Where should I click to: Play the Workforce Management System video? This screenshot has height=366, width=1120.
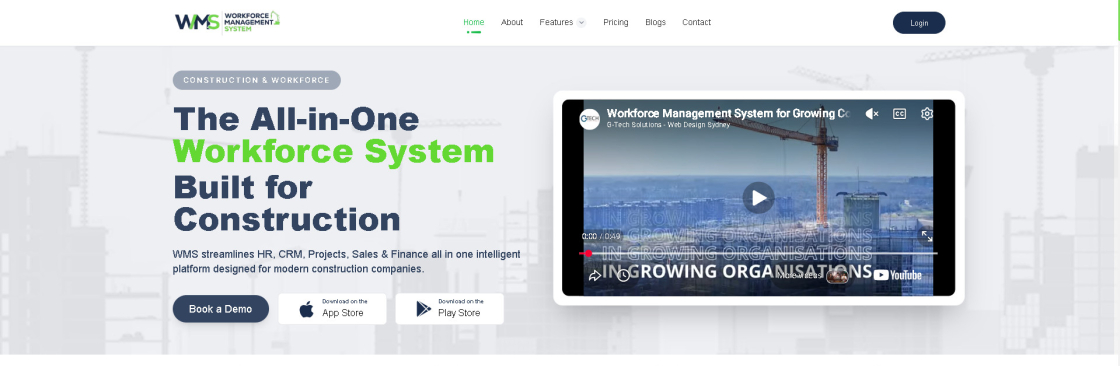tap(758, 198)
